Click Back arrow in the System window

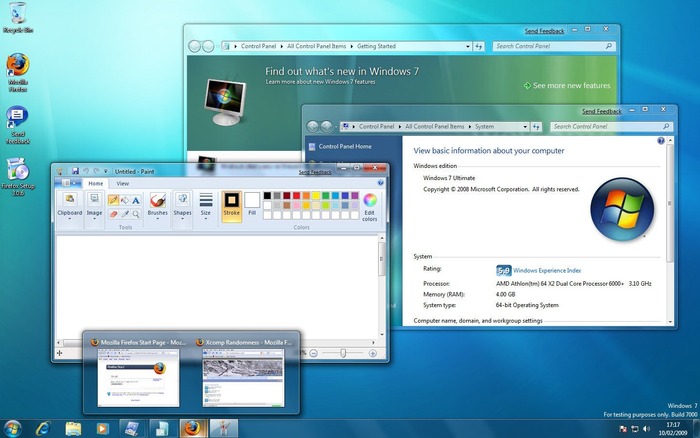(312, 126)
